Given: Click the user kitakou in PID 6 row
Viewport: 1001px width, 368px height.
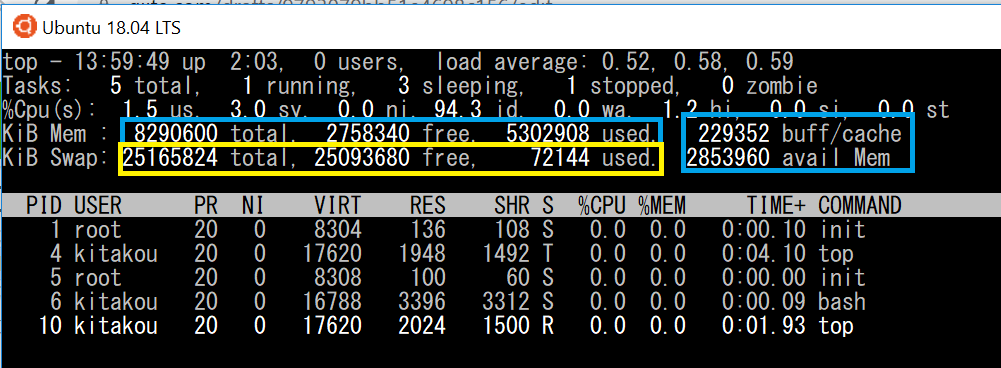Looking at the screenshot, I should pos(116,302).
